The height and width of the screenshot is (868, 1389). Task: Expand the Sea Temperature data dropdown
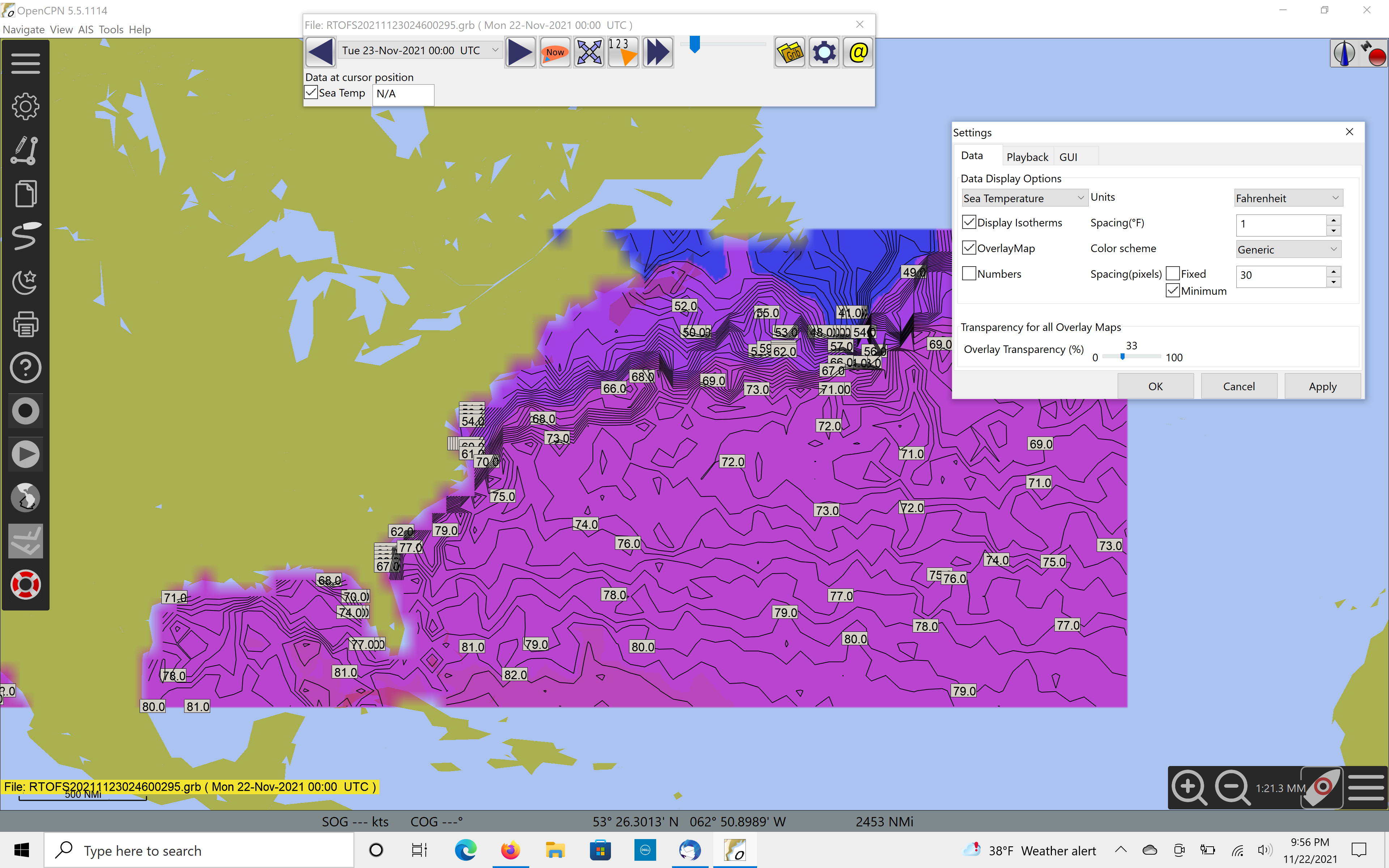point(1024,198)
